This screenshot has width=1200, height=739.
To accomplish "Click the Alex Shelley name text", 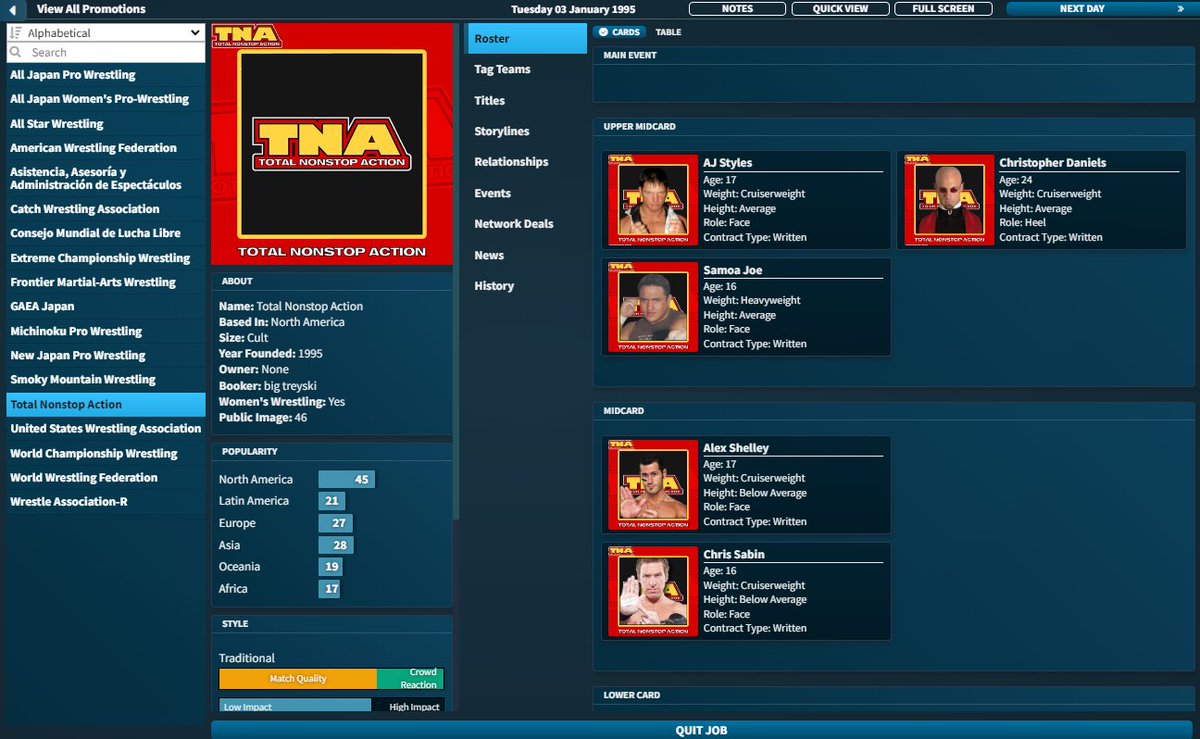I will pyautogui.click(x=736, y=448).
